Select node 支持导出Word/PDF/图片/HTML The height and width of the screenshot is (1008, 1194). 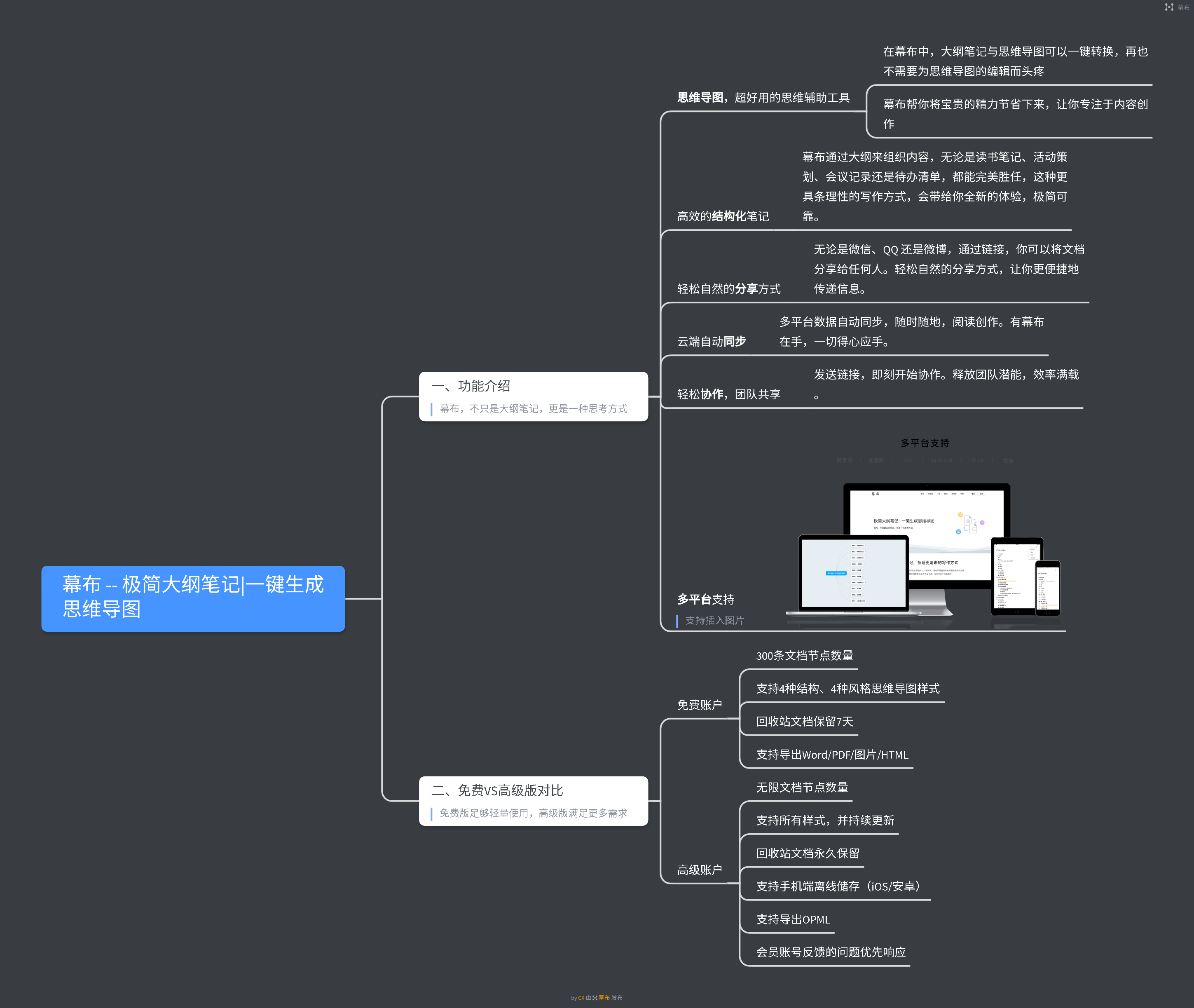pyautogui.click(x=832, y=754)
